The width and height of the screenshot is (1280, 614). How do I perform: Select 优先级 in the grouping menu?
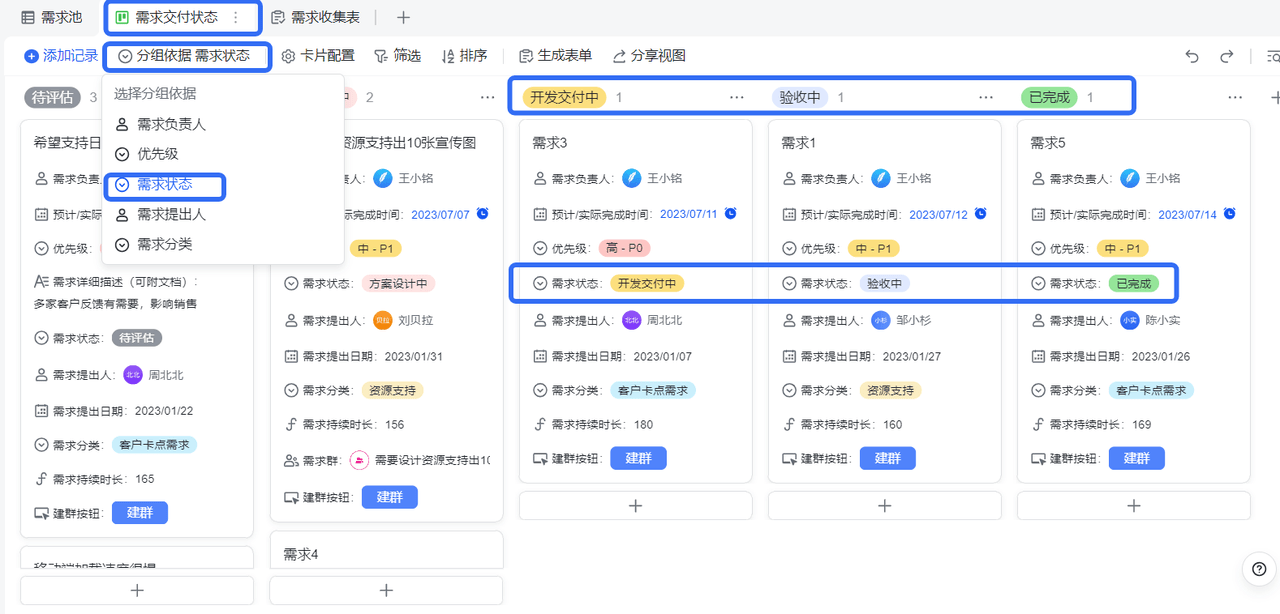(157, 154)
